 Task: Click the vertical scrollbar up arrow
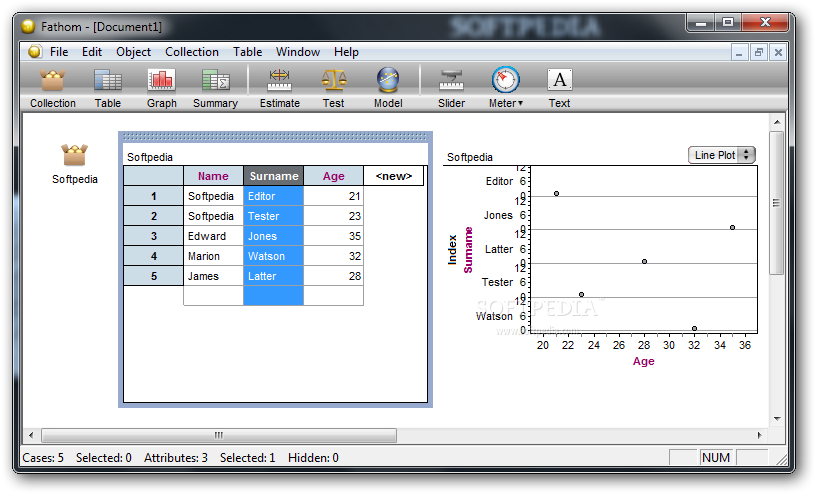[x=777, y=122]
